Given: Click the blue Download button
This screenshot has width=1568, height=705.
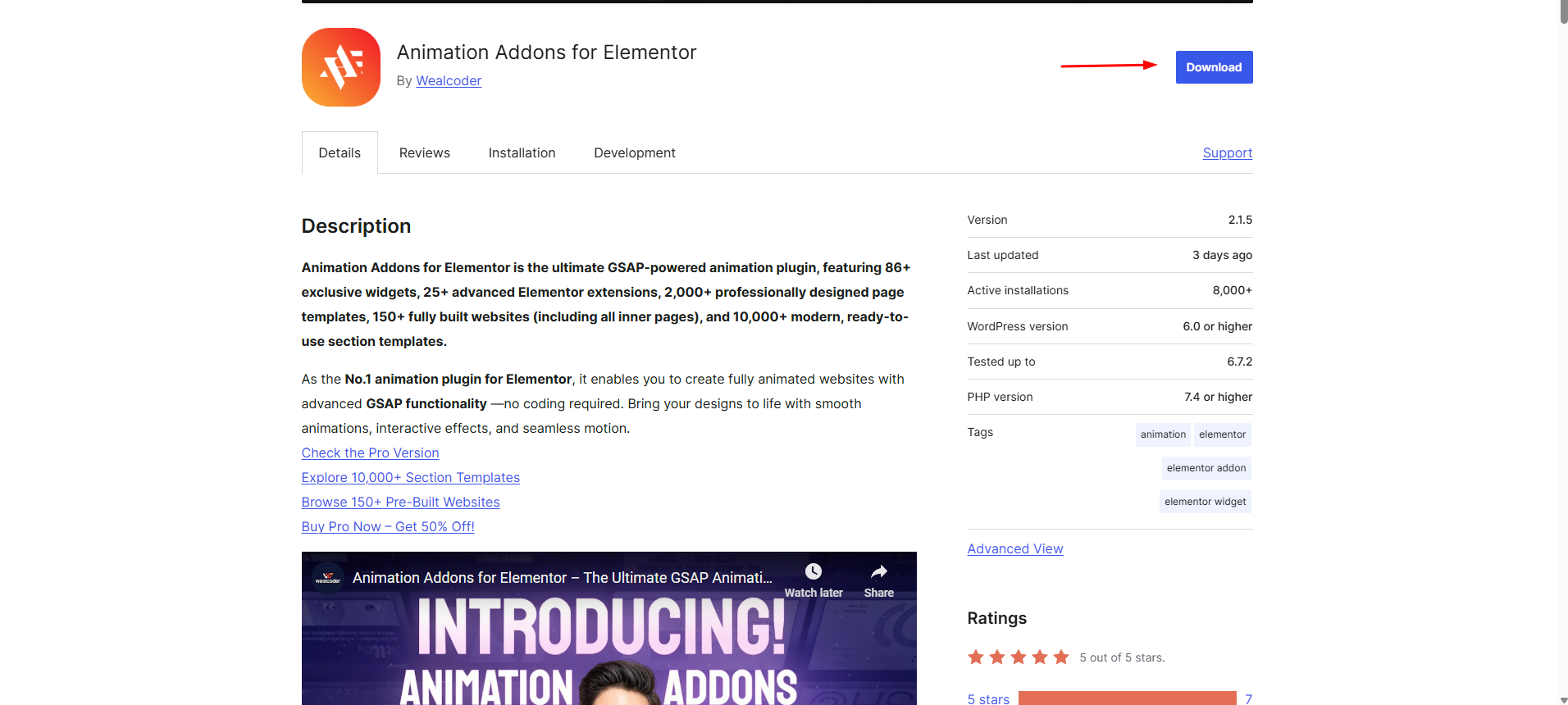Looking at the screenshot, I should (x=1214, y=67).
